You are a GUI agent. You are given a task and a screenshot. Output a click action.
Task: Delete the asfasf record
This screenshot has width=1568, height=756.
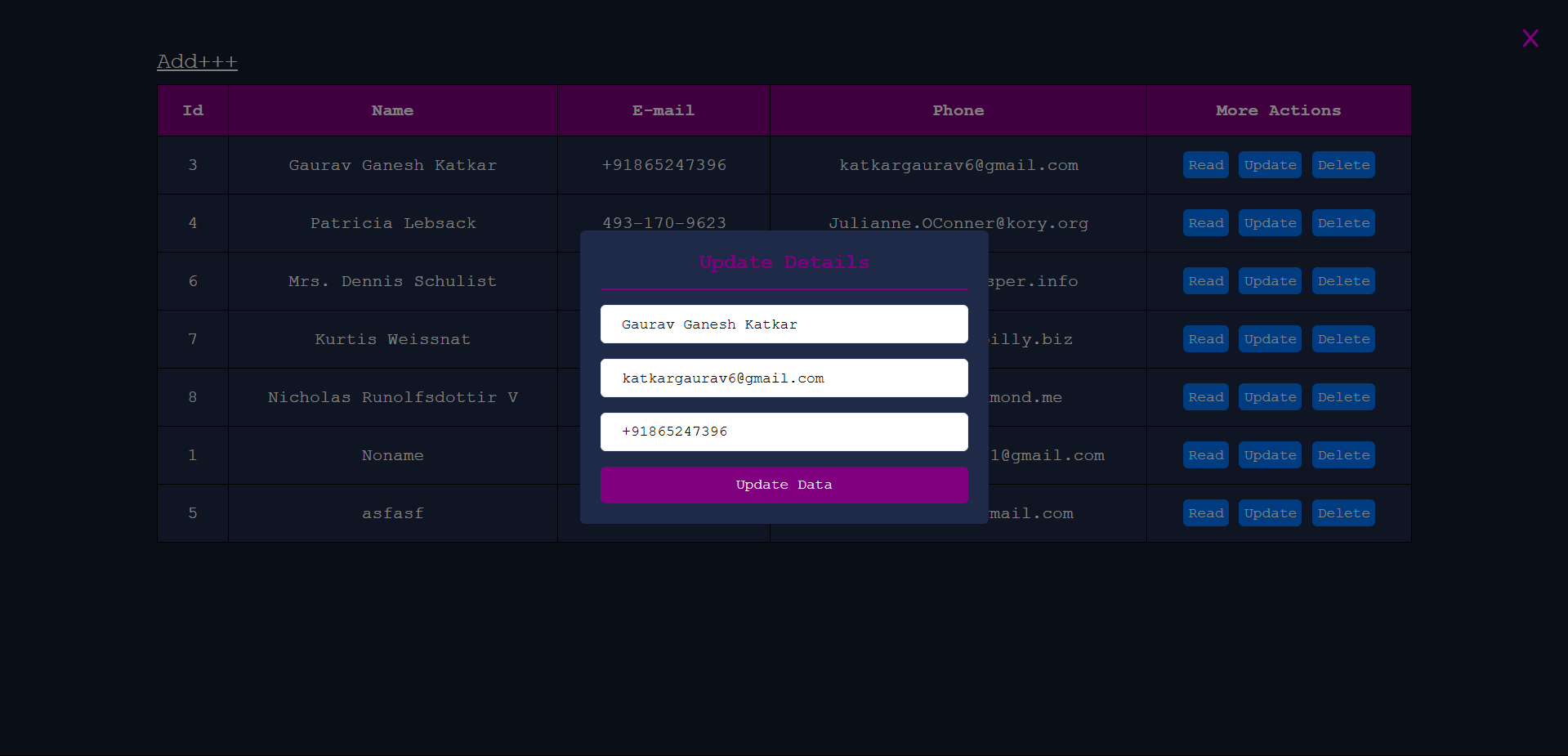(1343, 513)
